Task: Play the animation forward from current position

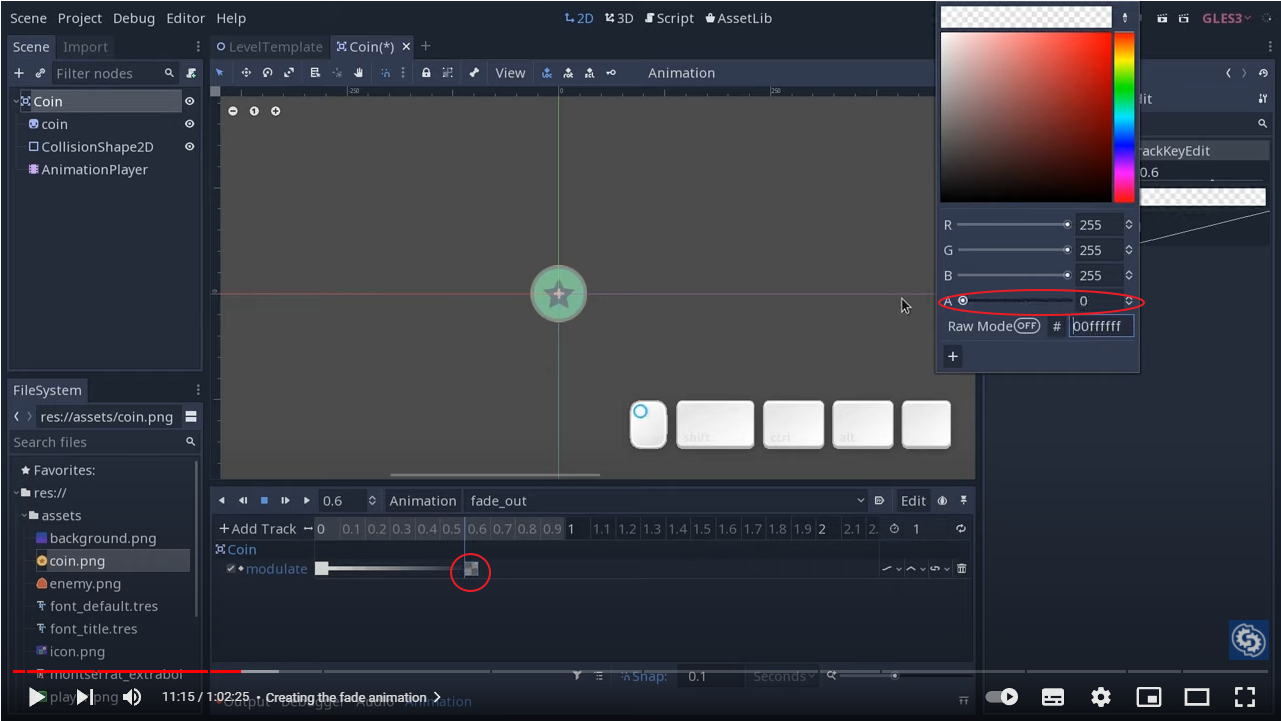Action: (x=307, y=501)
